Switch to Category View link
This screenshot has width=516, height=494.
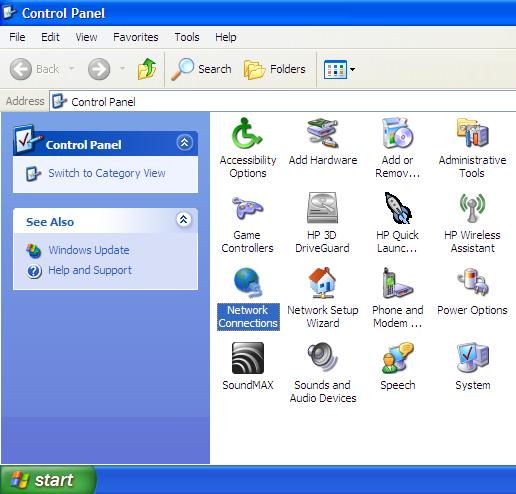(x=107, y=173)
